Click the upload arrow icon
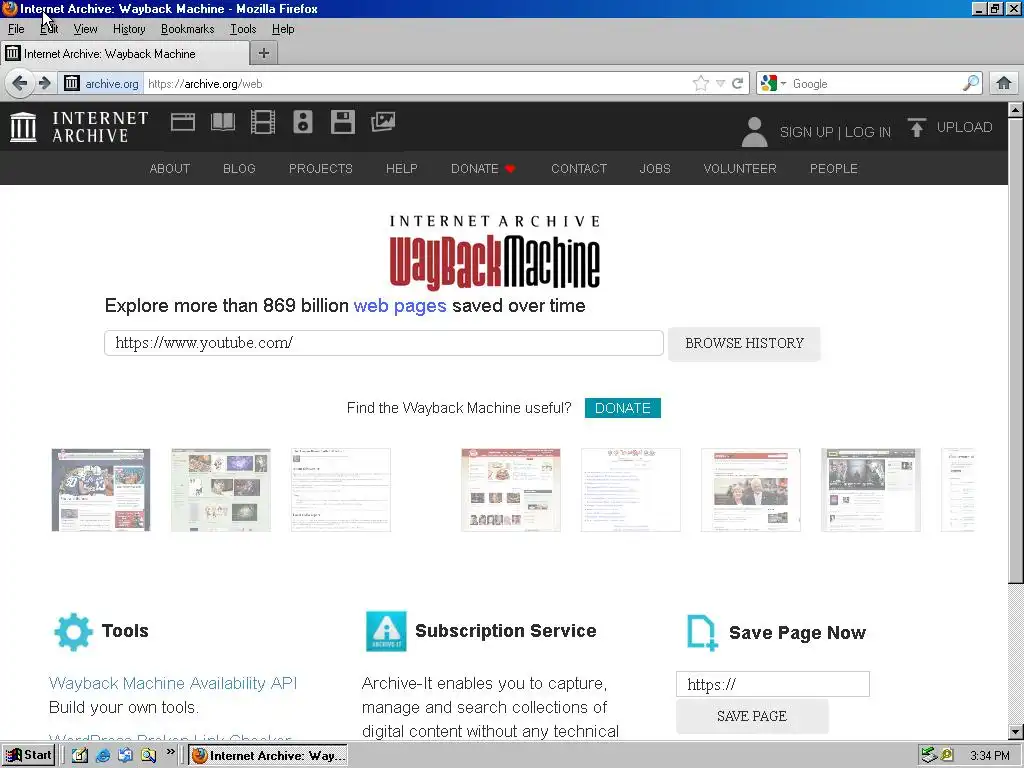The width and height of the screenshot is (1024, 768). [x=916, y=127]
